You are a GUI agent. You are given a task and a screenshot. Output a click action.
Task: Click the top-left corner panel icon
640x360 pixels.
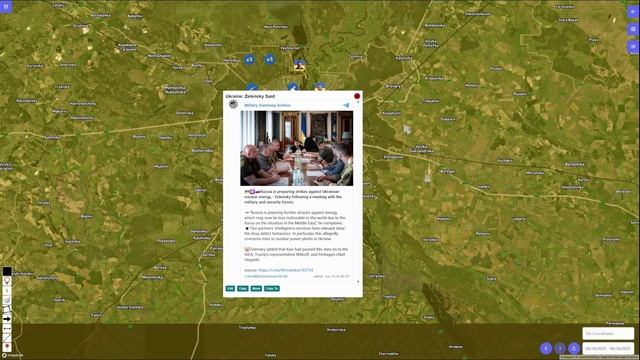click(6, 6)
